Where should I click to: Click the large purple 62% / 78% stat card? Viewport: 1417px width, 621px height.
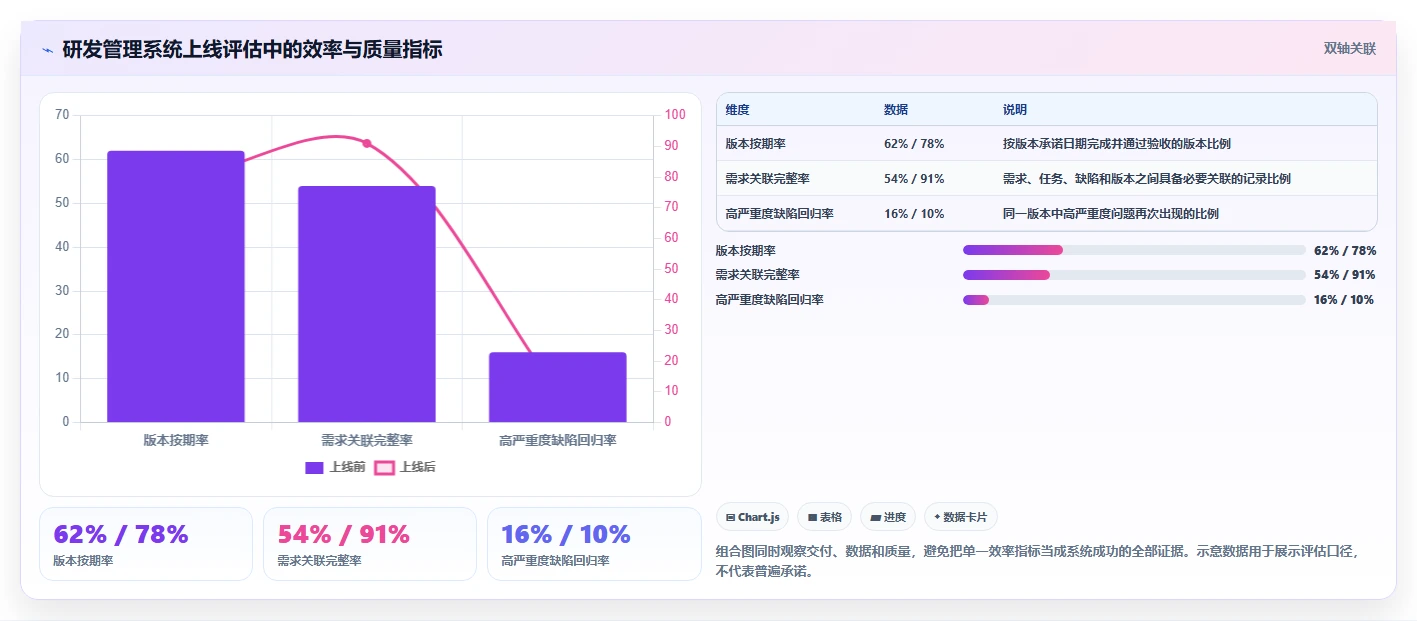point(146,544)
